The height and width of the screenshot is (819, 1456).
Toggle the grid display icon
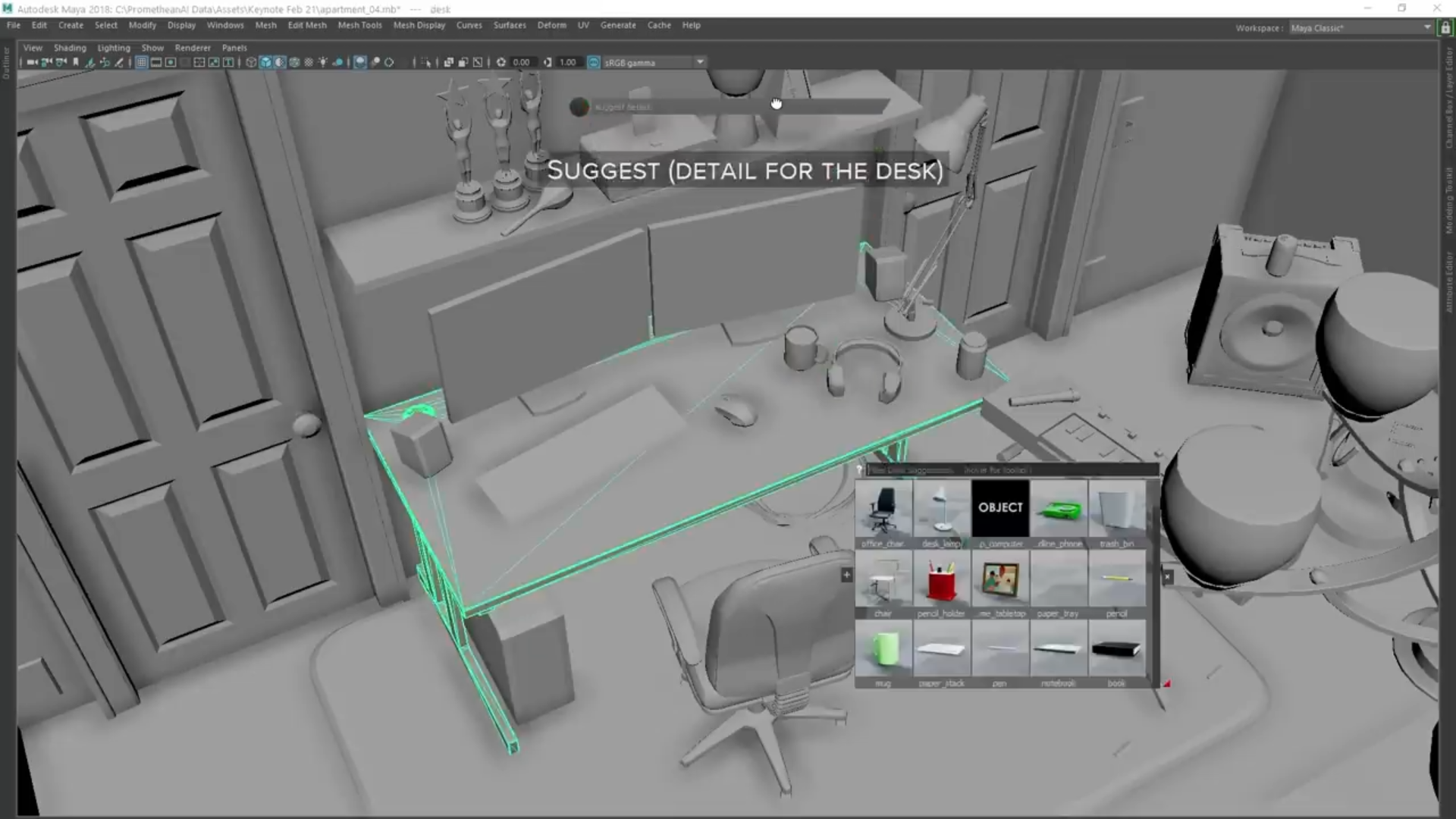pyautogui.click(x=141, y=62)
